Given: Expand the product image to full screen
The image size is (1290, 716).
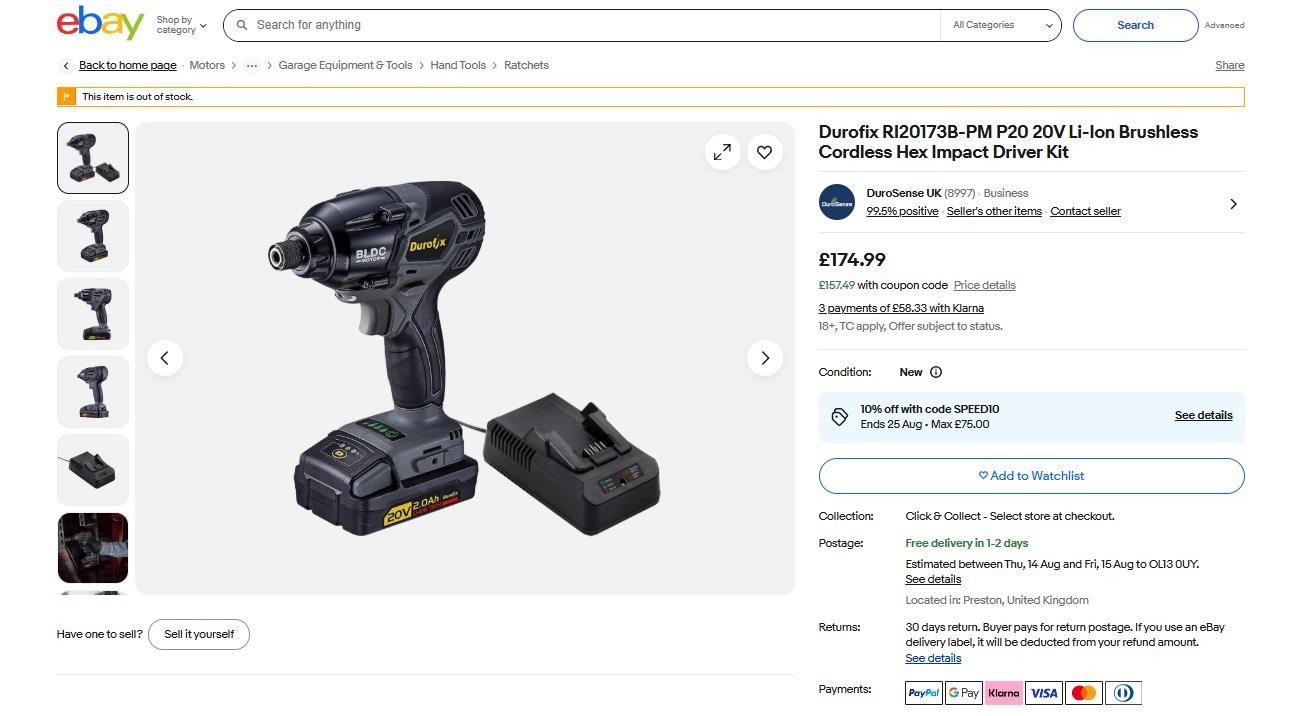Looking at the screenshot, I should (722, 152).
